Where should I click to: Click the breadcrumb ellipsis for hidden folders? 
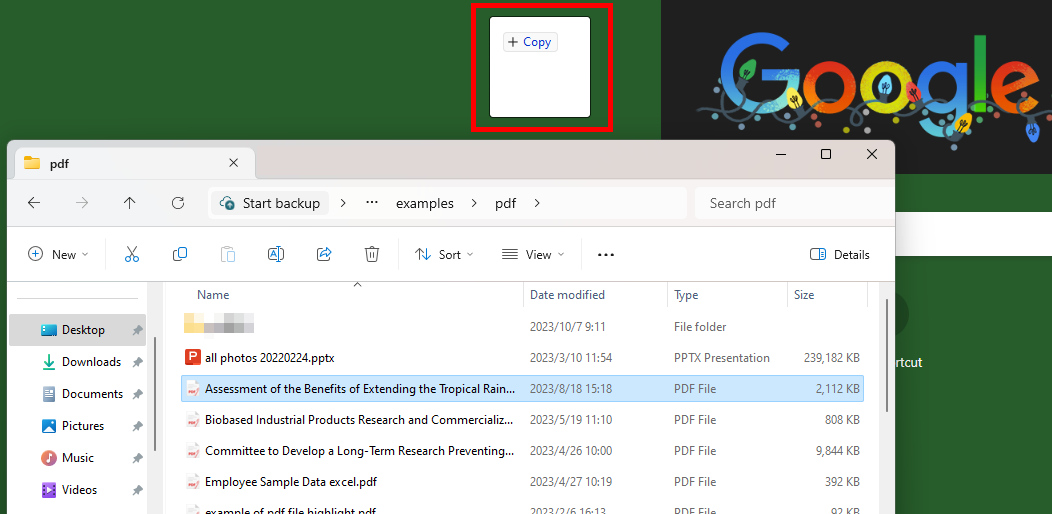[x=372, y=203]
